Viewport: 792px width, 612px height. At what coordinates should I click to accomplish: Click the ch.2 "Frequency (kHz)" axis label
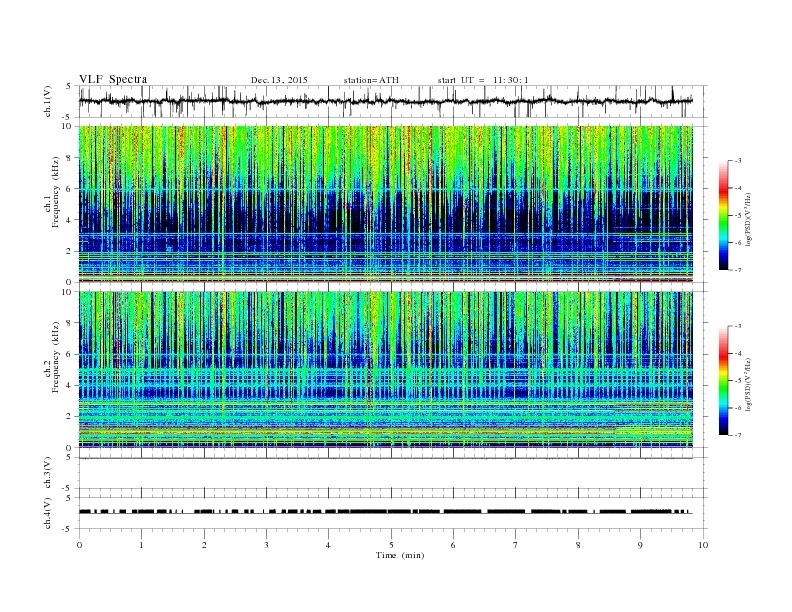(x=56, y=356)
